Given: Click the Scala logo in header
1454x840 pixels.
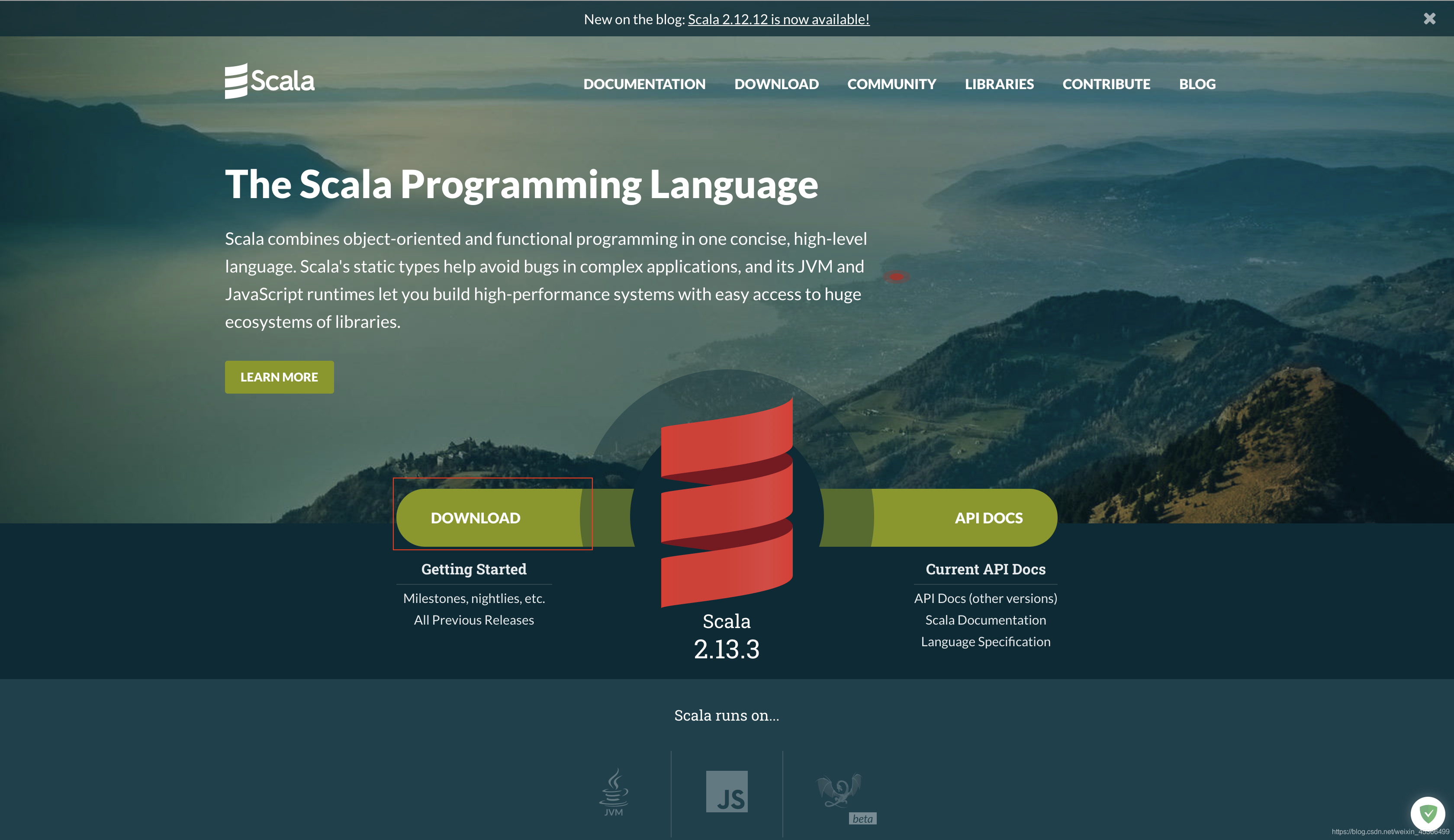Looking at the screenshot, I should (x=270, y=81).
